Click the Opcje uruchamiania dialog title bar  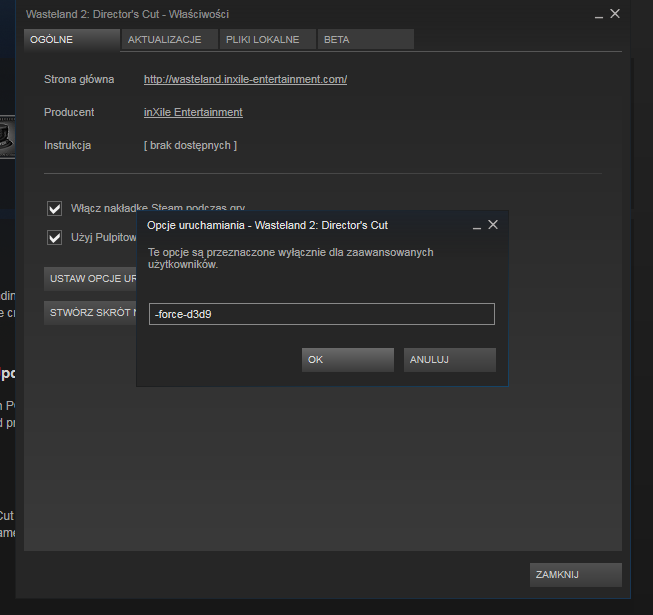tap(300, 225)
